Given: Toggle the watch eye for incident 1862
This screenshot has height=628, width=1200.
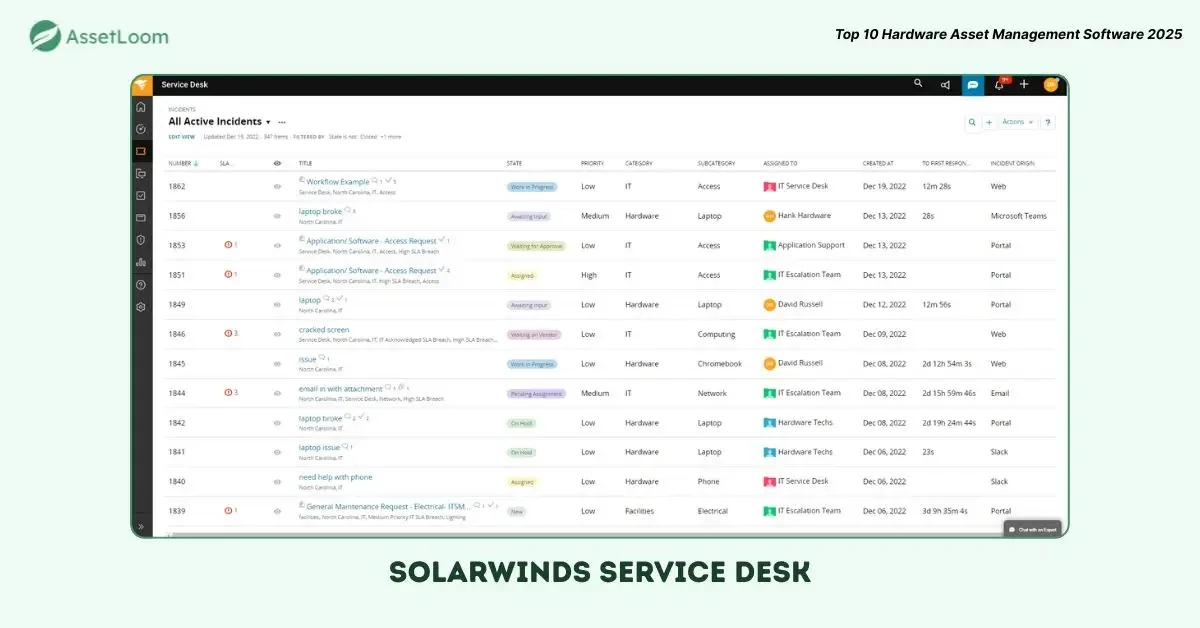Looking at the screenshot, I should pyautogui.click(x=278, y=187).
